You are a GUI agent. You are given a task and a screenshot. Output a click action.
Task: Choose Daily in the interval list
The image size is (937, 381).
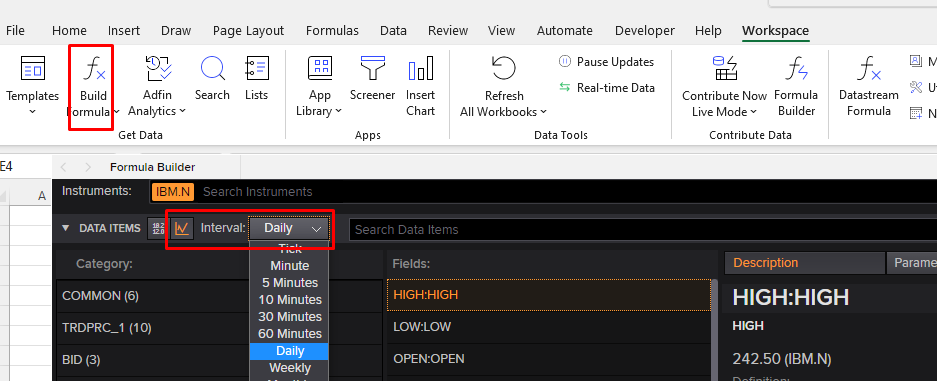(289, 351)
